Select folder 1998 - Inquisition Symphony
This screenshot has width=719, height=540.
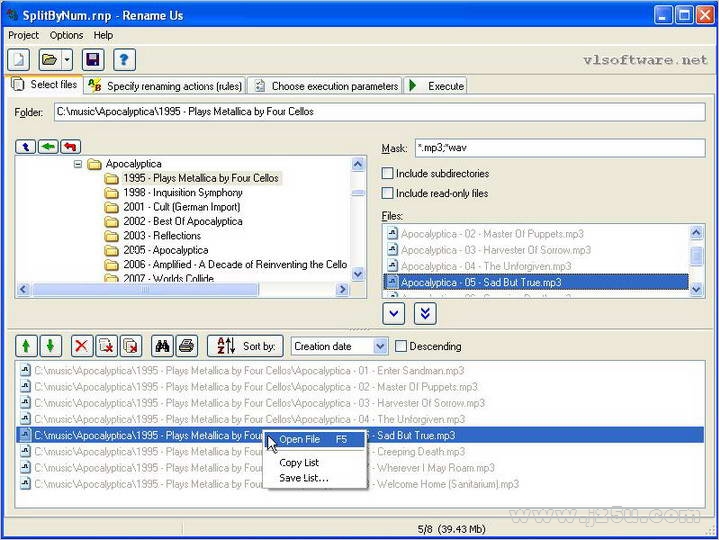(x=183, y=193)
